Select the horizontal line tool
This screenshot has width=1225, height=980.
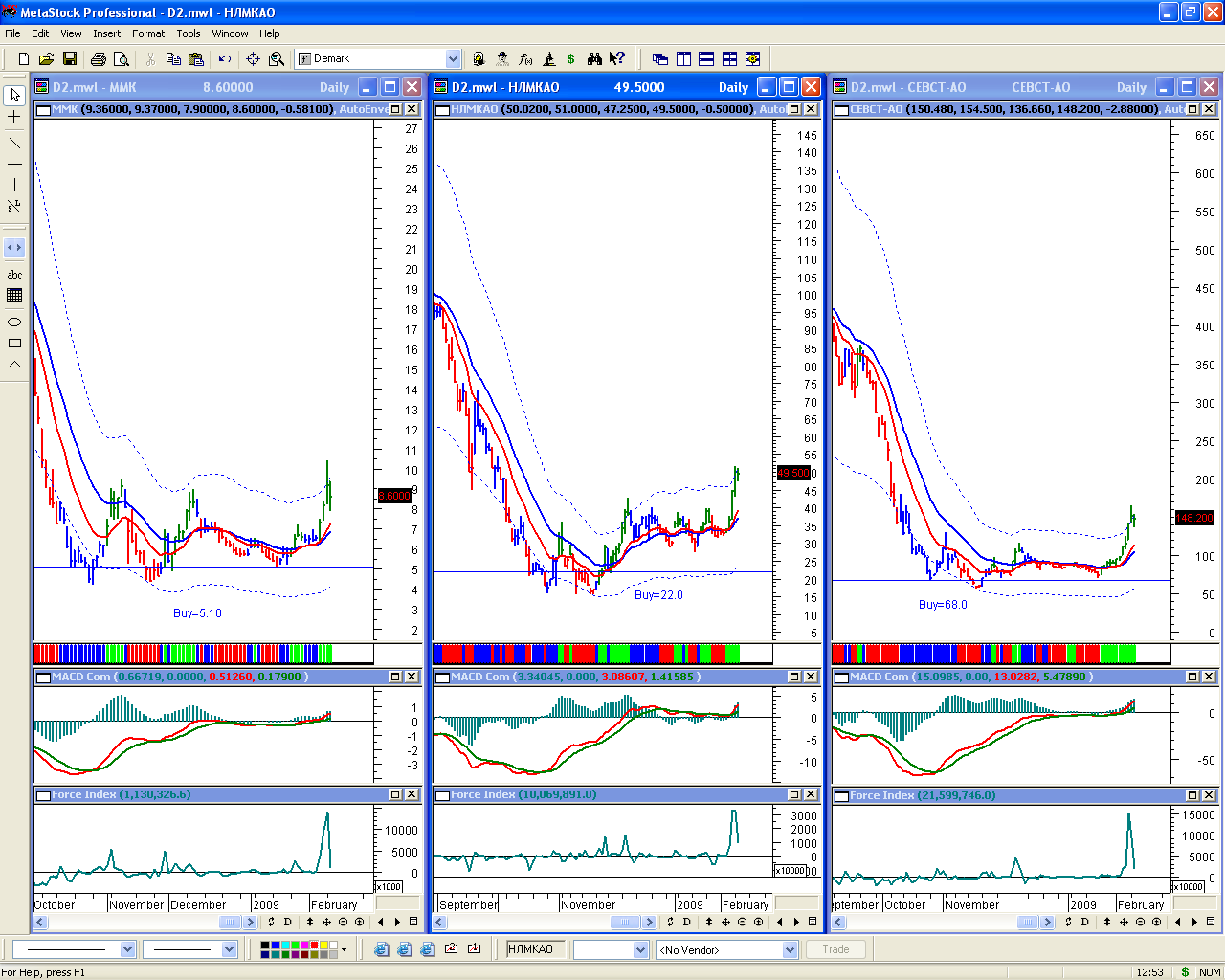[x=14, y=164]
